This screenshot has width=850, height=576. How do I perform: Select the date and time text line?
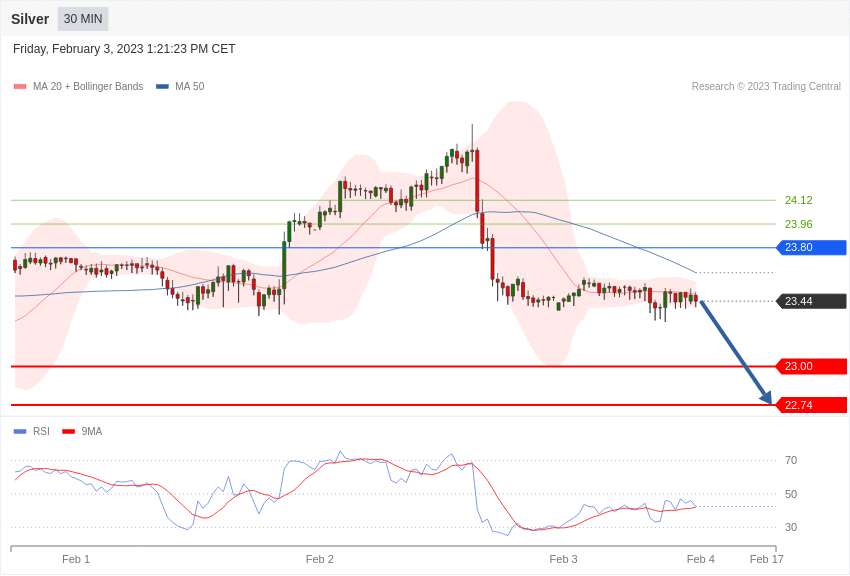pyautogui.click(x=124, y=49)
